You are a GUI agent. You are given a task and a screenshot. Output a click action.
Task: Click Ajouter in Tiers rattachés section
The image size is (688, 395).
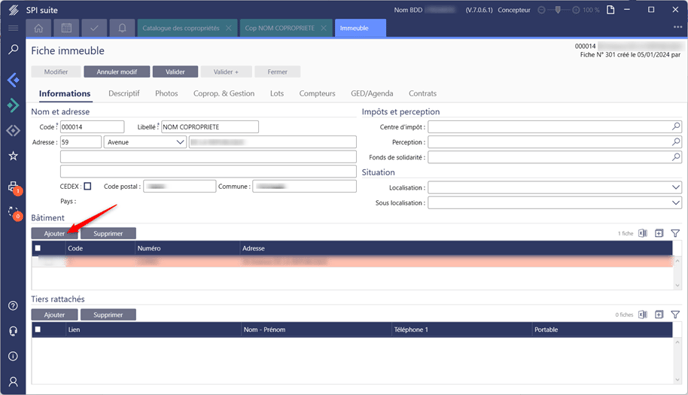tap(54, 315)
